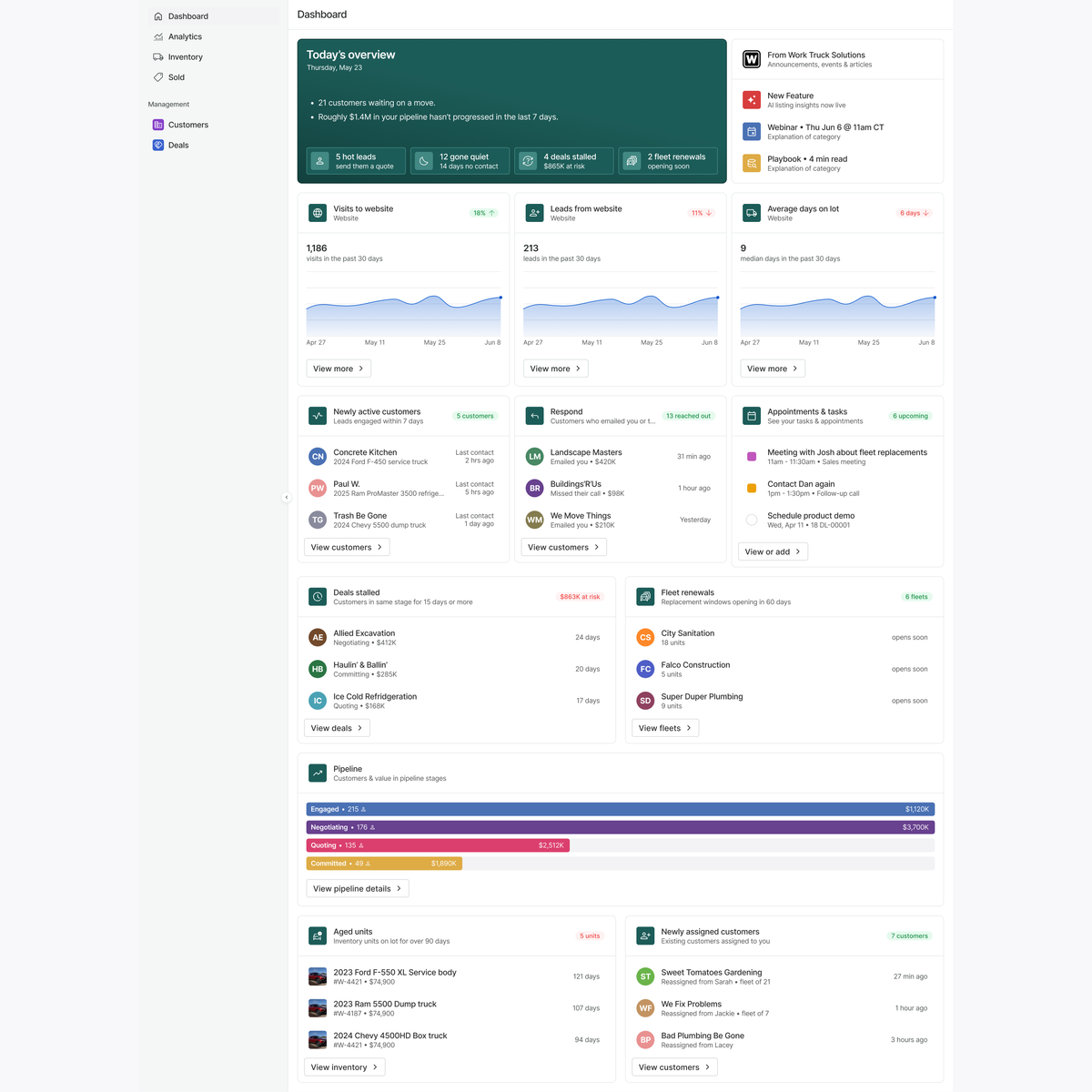Screen dimensions: 1092x1092
Task: Open View more under Average days on lot
Action: [x=773, y=369]
